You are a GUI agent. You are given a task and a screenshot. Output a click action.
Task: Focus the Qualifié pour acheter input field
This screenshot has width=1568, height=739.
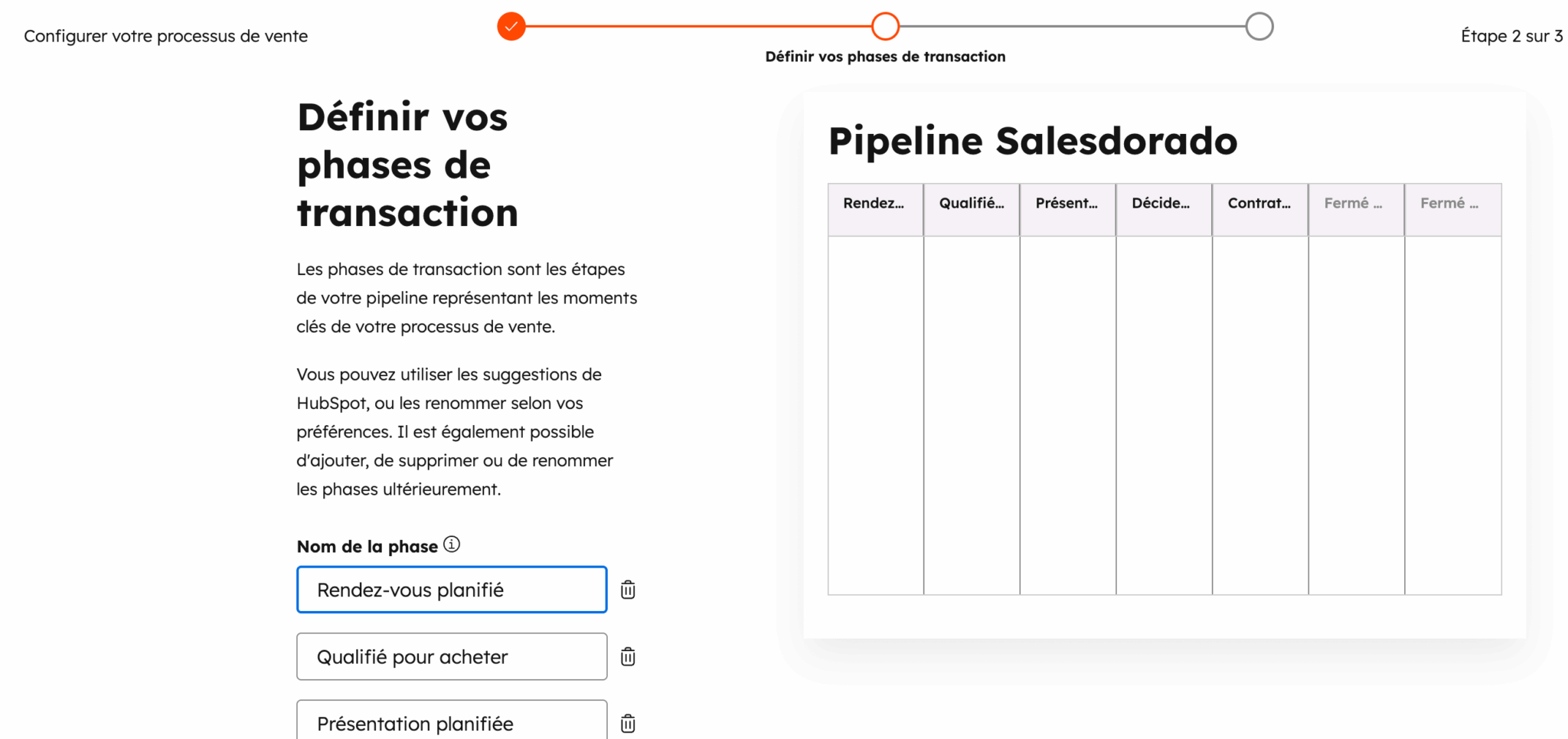[x=452, y=657]
